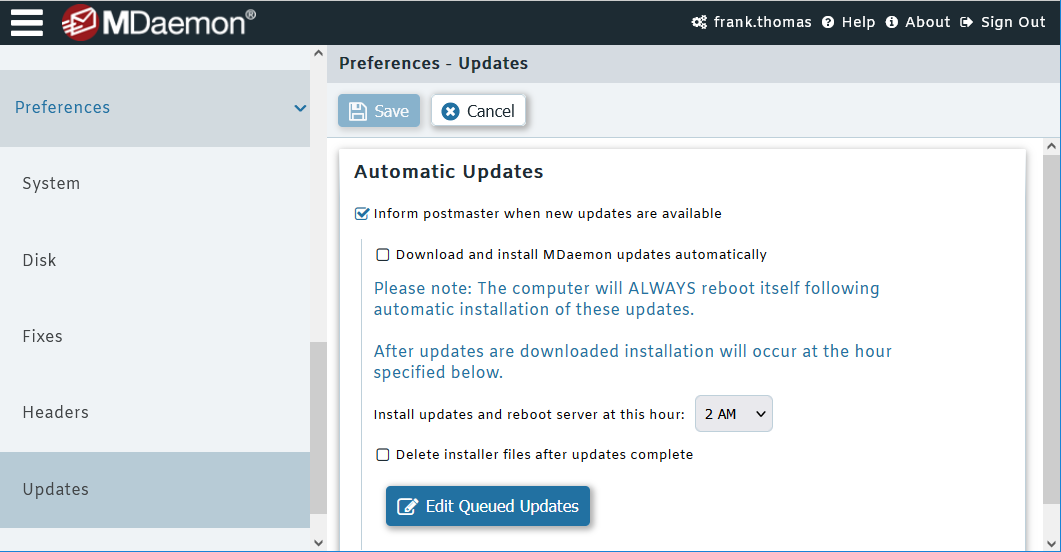This screenshot has height=552, width=1061.
Task: Select Fixes in the sidebar
Action: 42,337
